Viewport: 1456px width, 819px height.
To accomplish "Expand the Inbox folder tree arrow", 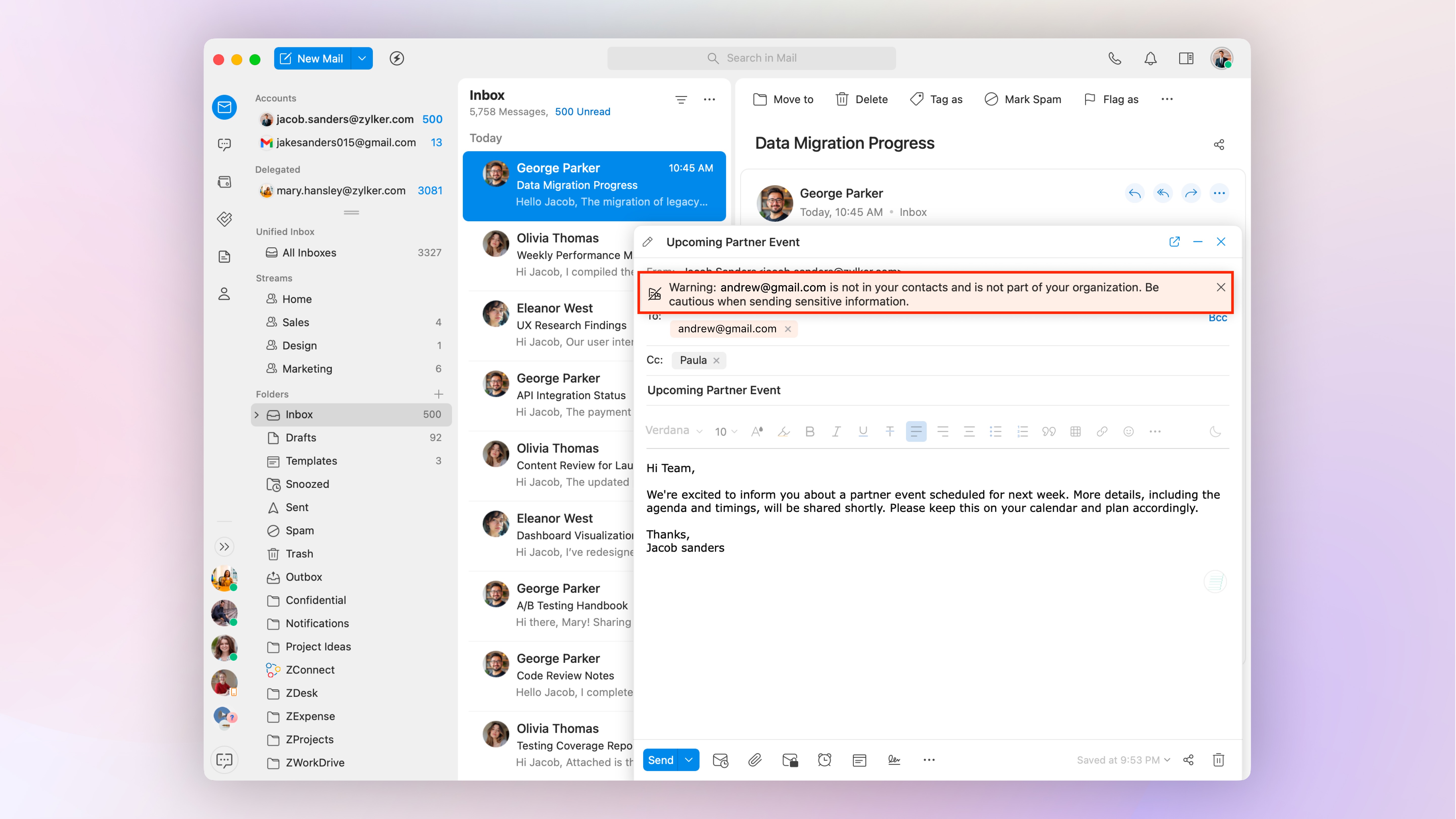I will [257, 415].
